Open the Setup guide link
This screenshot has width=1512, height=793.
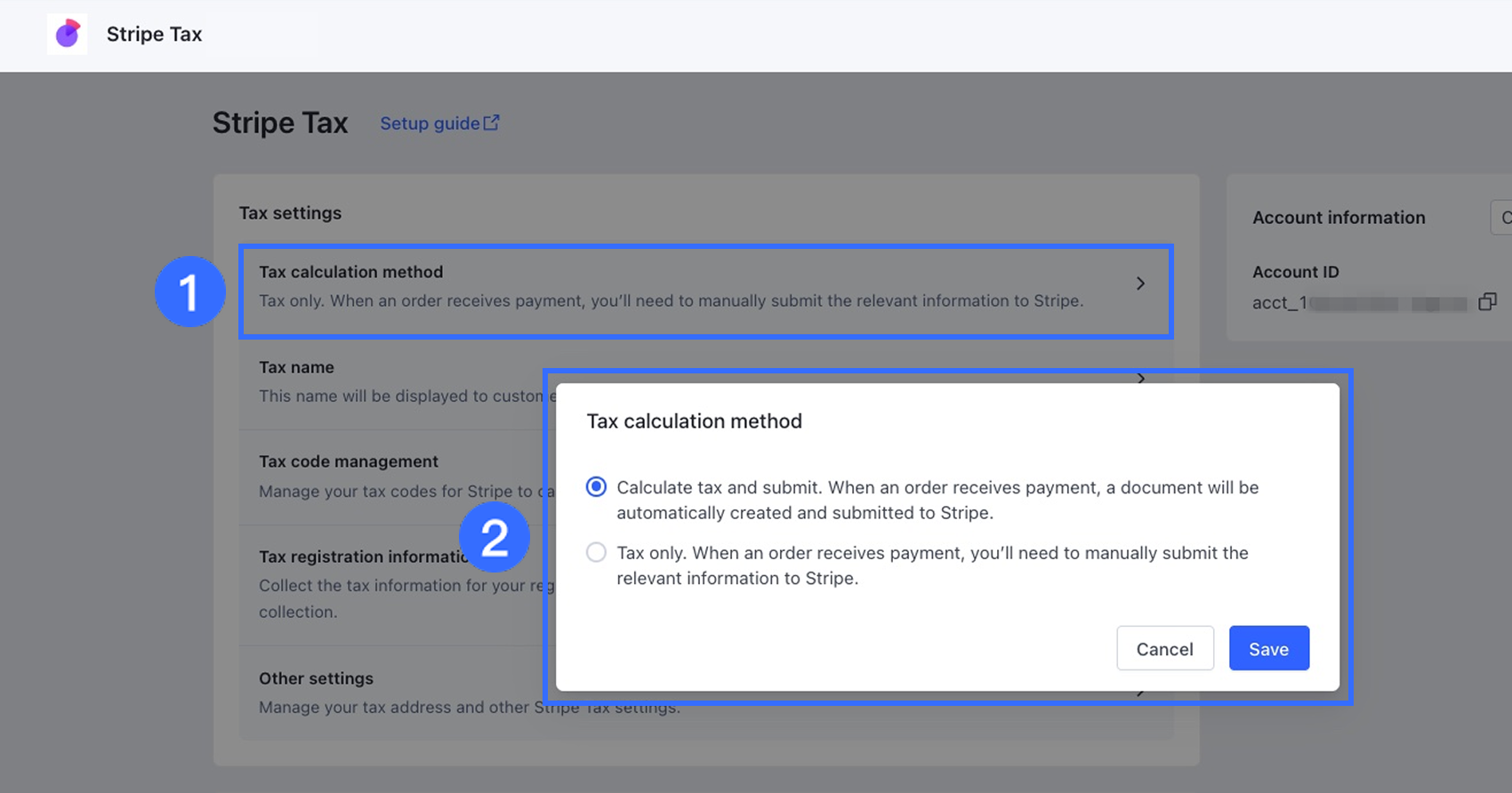[430, 124]
